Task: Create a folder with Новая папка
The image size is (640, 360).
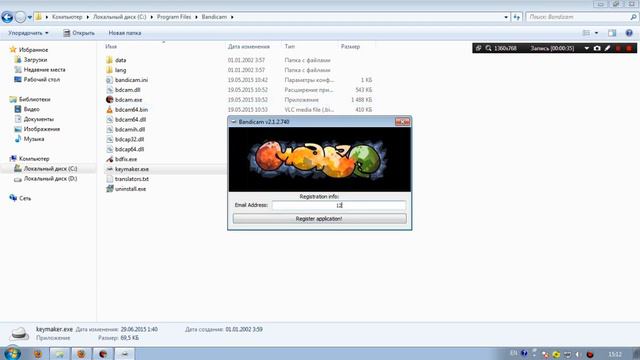Action: [x=125, y=33]
